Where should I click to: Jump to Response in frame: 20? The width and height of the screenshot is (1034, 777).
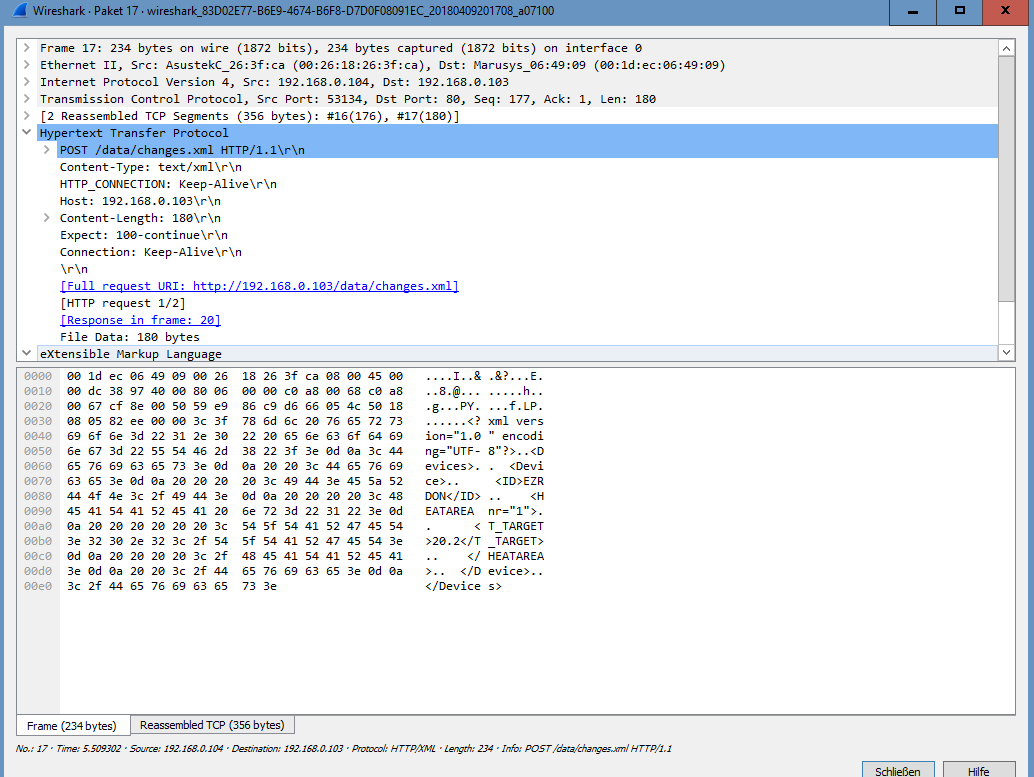[x=140, y=320]
